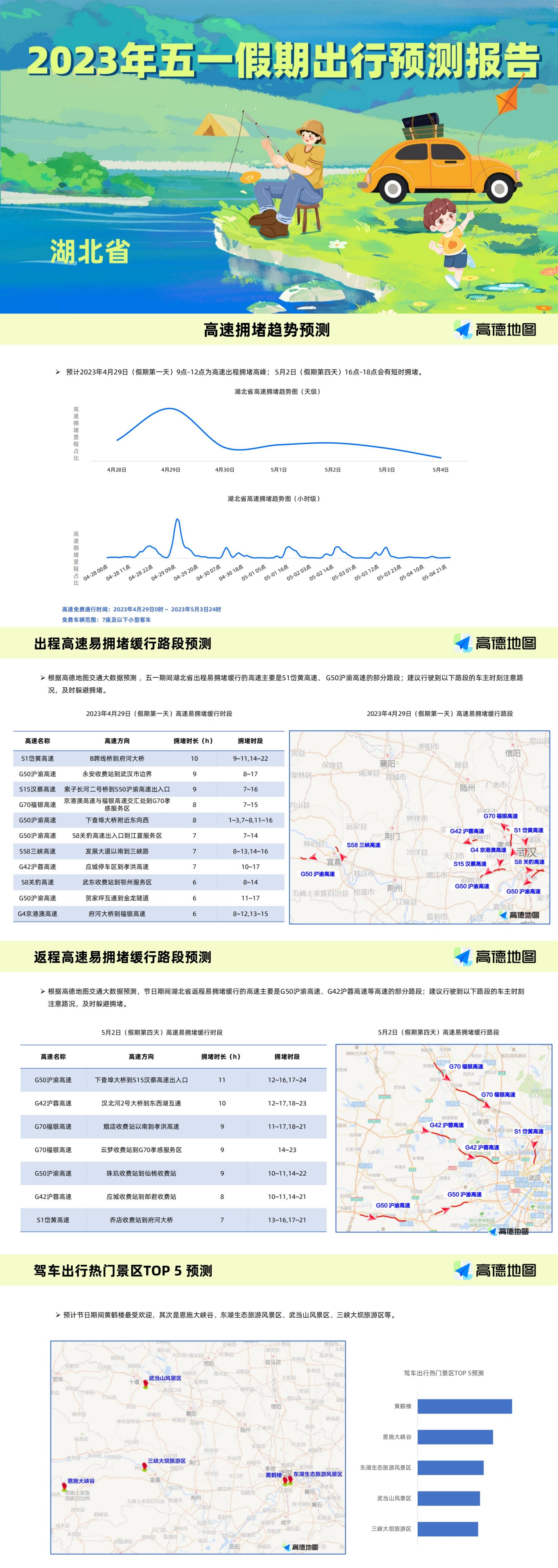Select the 恩施大峡谷 map marker
This screenshot has width=558, height=1568.
64,1487
